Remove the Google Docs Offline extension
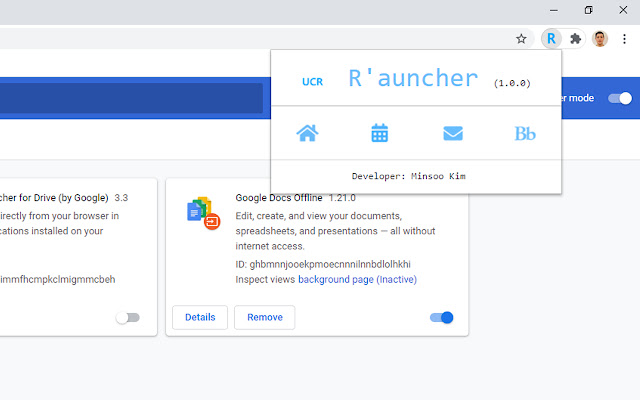 coord(264,317)
